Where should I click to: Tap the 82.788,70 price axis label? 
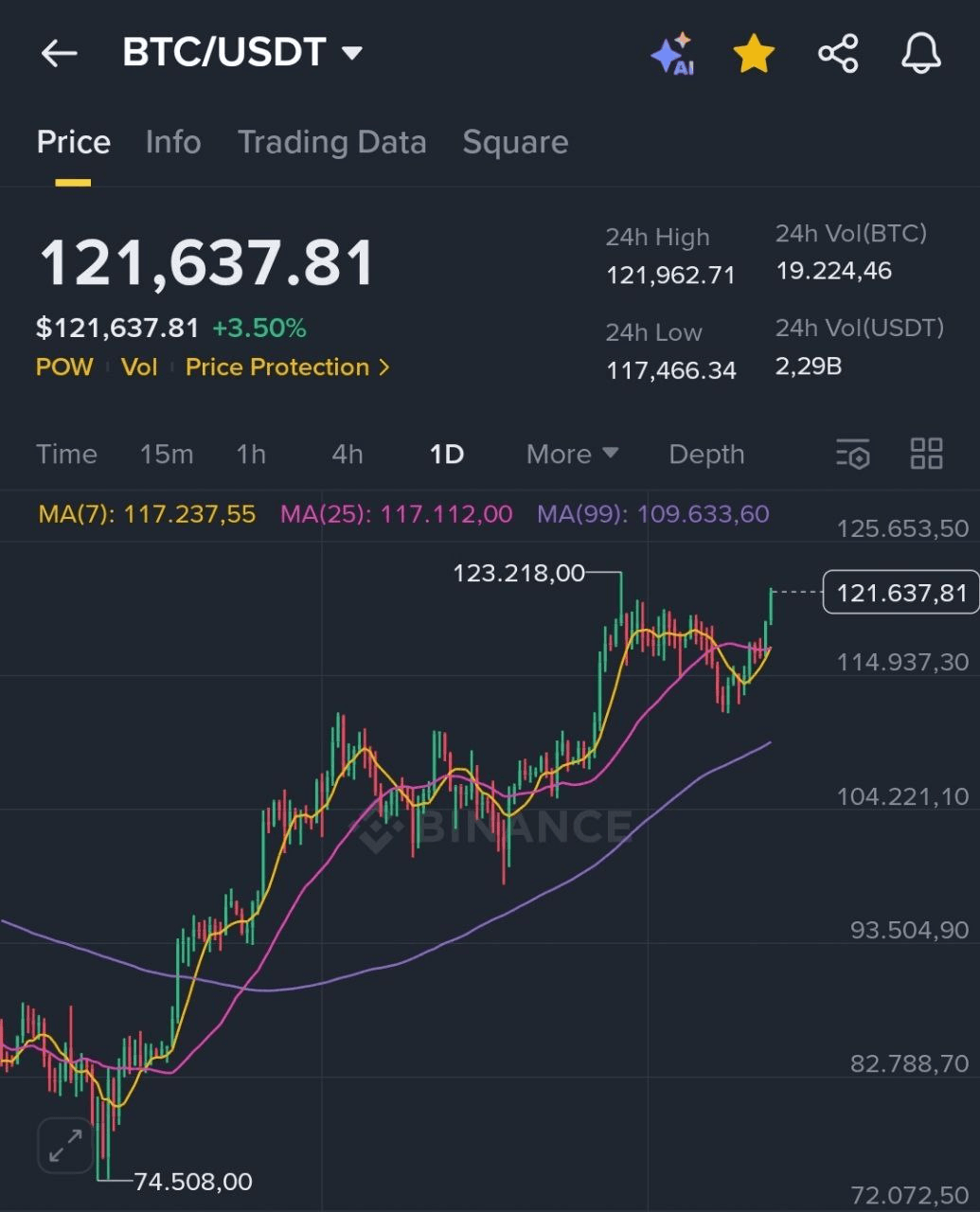[909, 1063]
